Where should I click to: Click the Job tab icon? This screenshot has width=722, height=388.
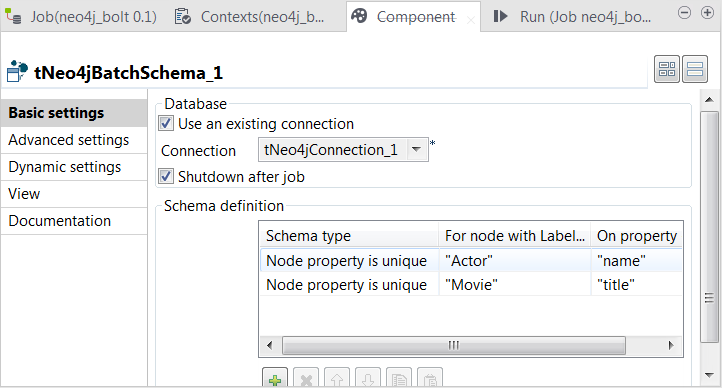pos(13,16)
